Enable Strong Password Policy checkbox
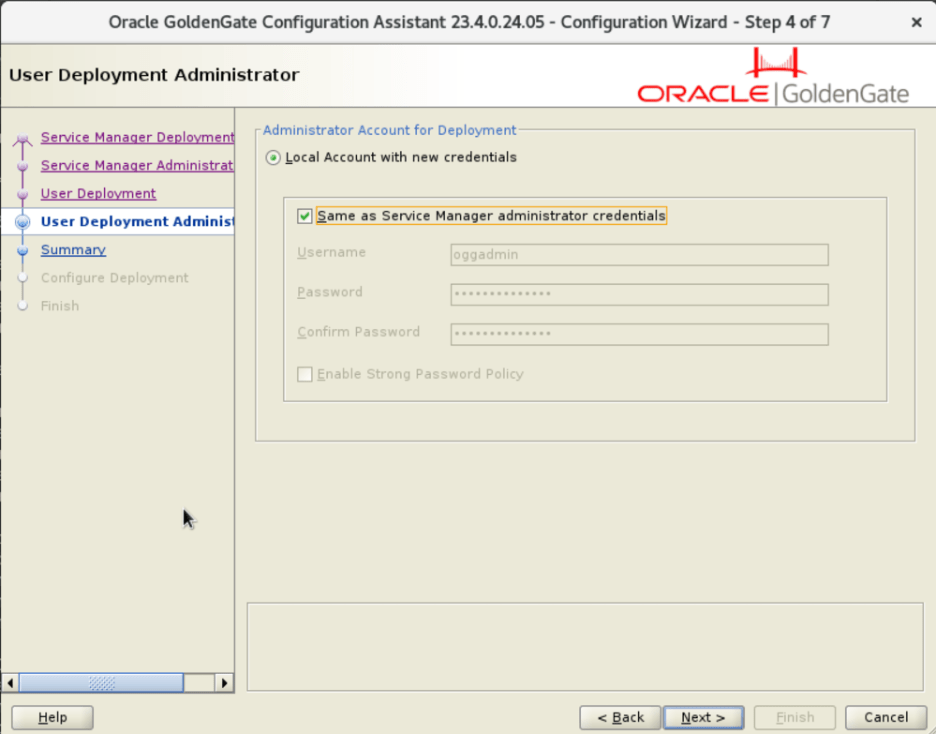 (x=304, y=374)
